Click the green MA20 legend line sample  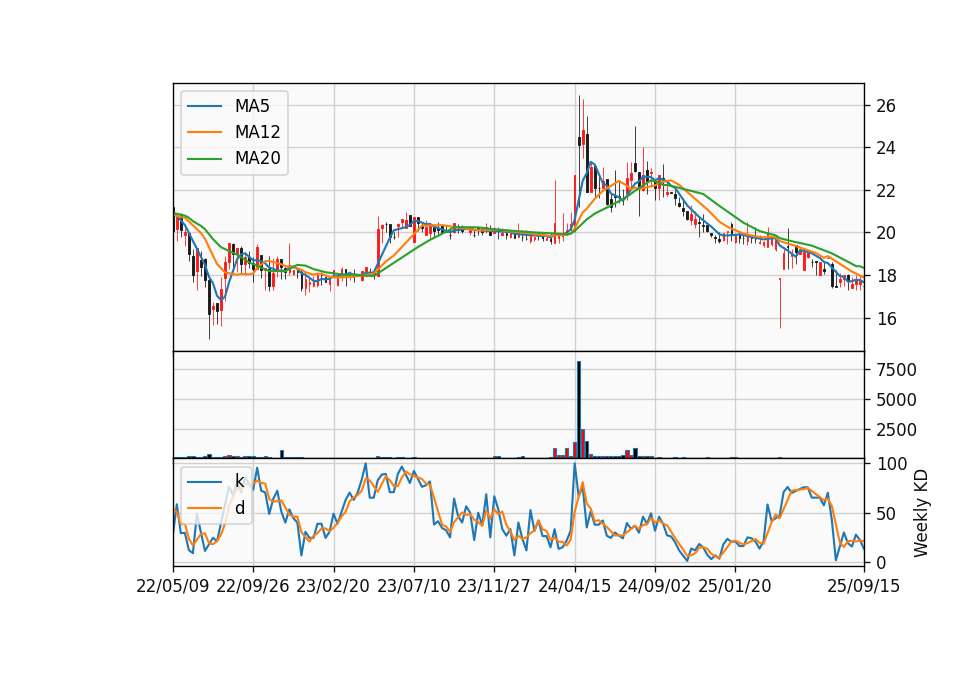[204, 159]
